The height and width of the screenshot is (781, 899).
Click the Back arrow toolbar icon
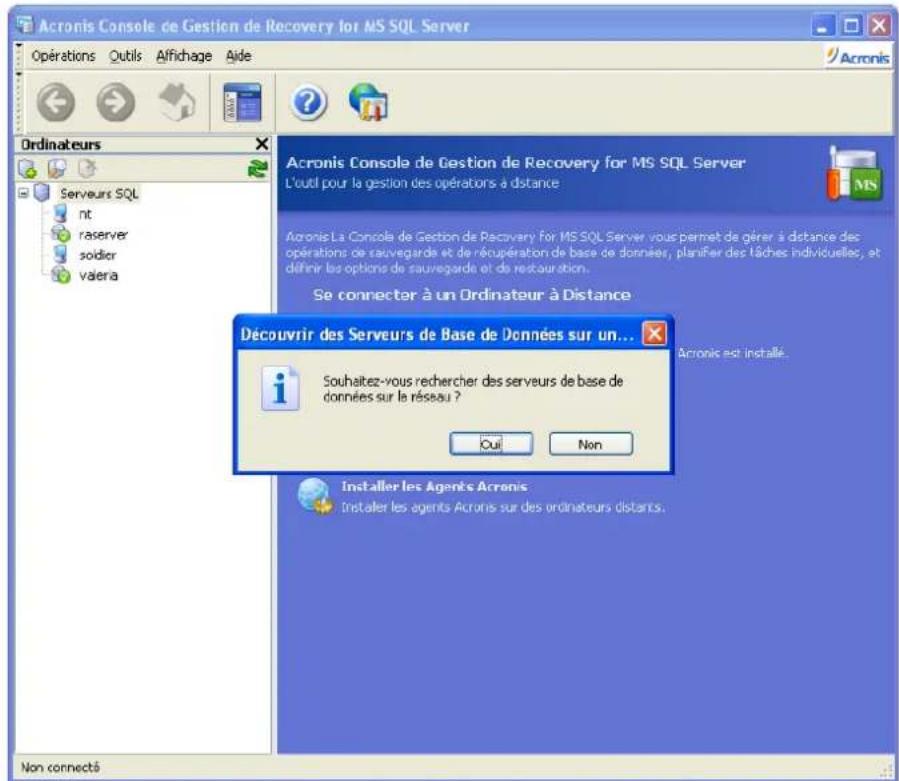click(56, 103)
